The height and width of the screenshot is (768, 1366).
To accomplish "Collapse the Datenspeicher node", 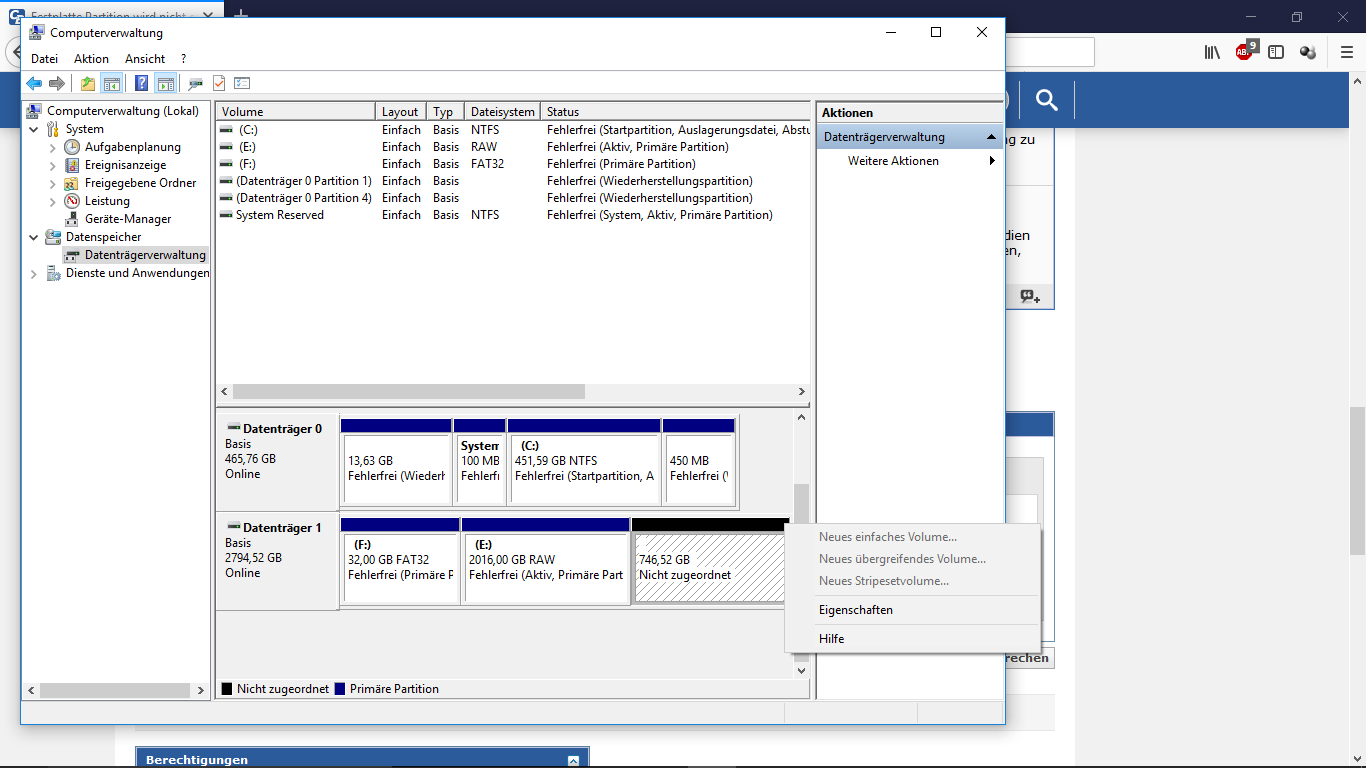I will coord(34,237).
